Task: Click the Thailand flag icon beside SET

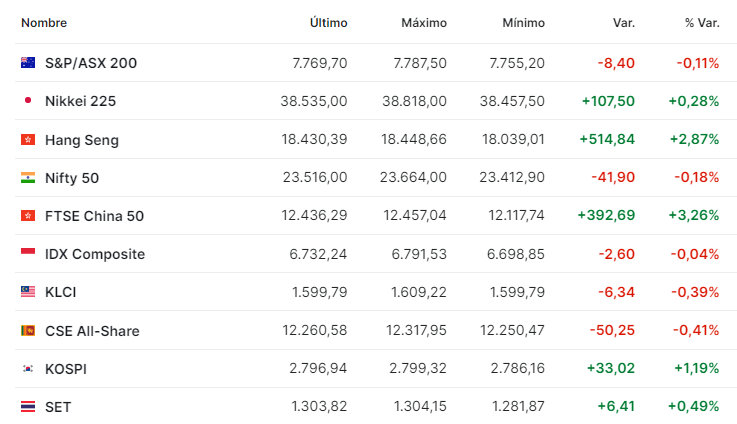Action: tap(28, 407)
